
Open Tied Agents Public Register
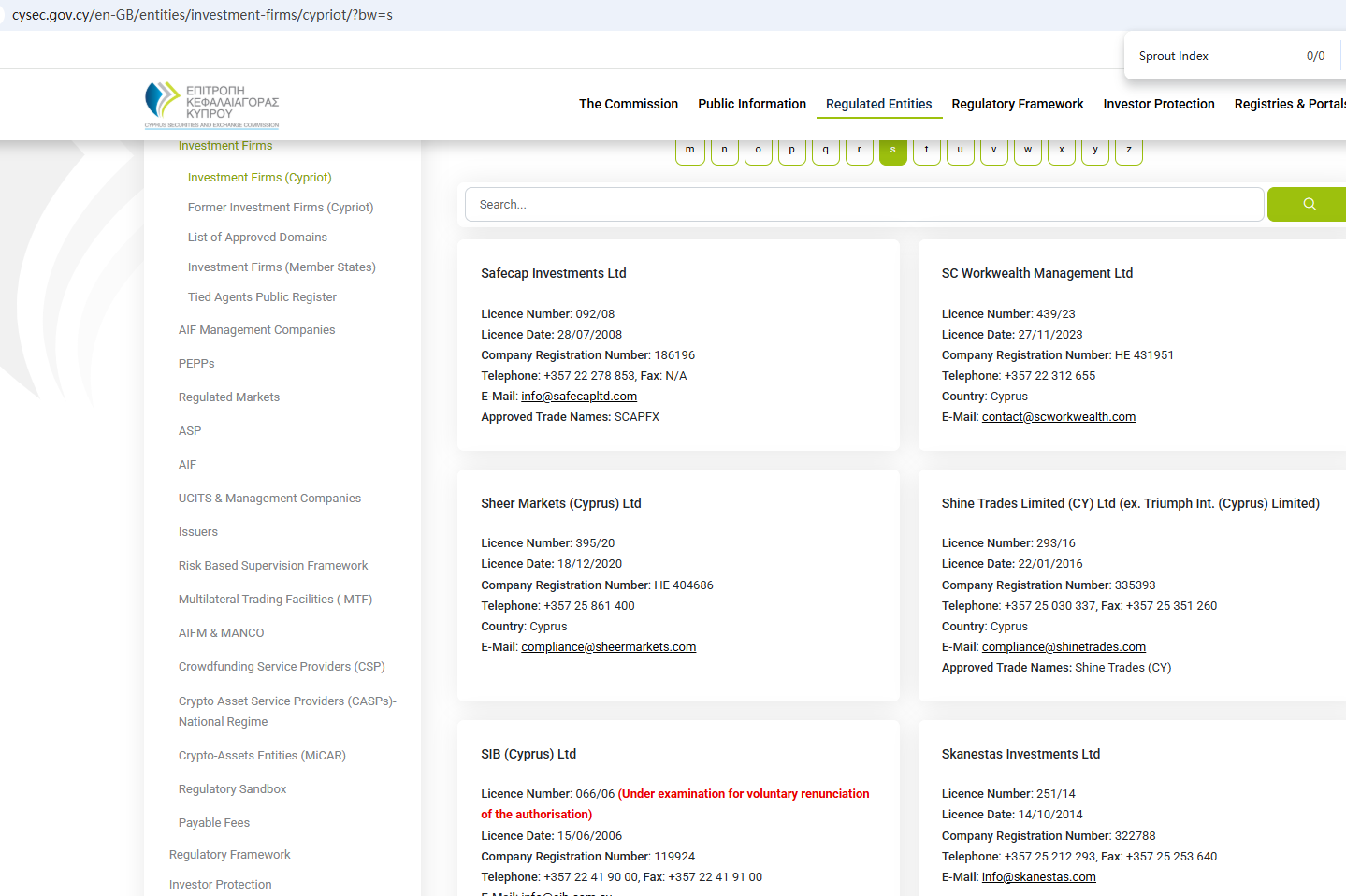click(262, 297)
